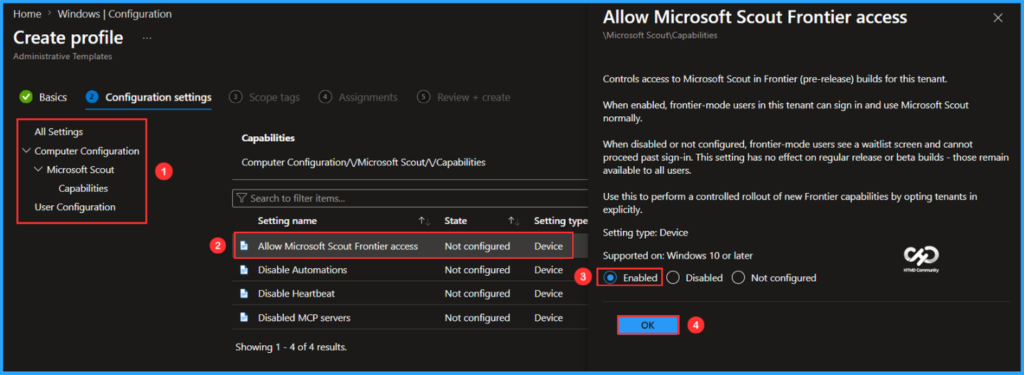Click the step 3 circle for Scope tags
The image size is (1024, 375).
tap(235, 97)
